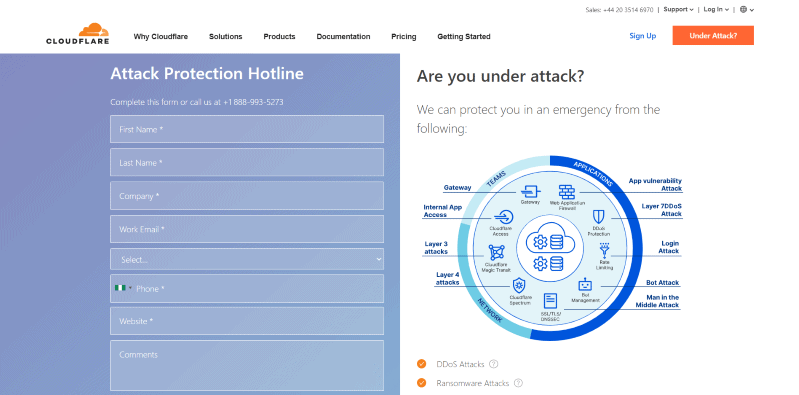The image size is (799, 395).
Task: Click the orange check beside DDoS Attacks
Action: click(421, 364)
